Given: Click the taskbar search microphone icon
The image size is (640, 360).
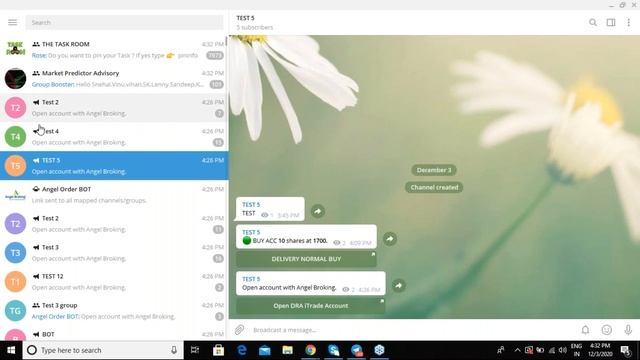Looking at the screenshot, I should tap(174, 350).
